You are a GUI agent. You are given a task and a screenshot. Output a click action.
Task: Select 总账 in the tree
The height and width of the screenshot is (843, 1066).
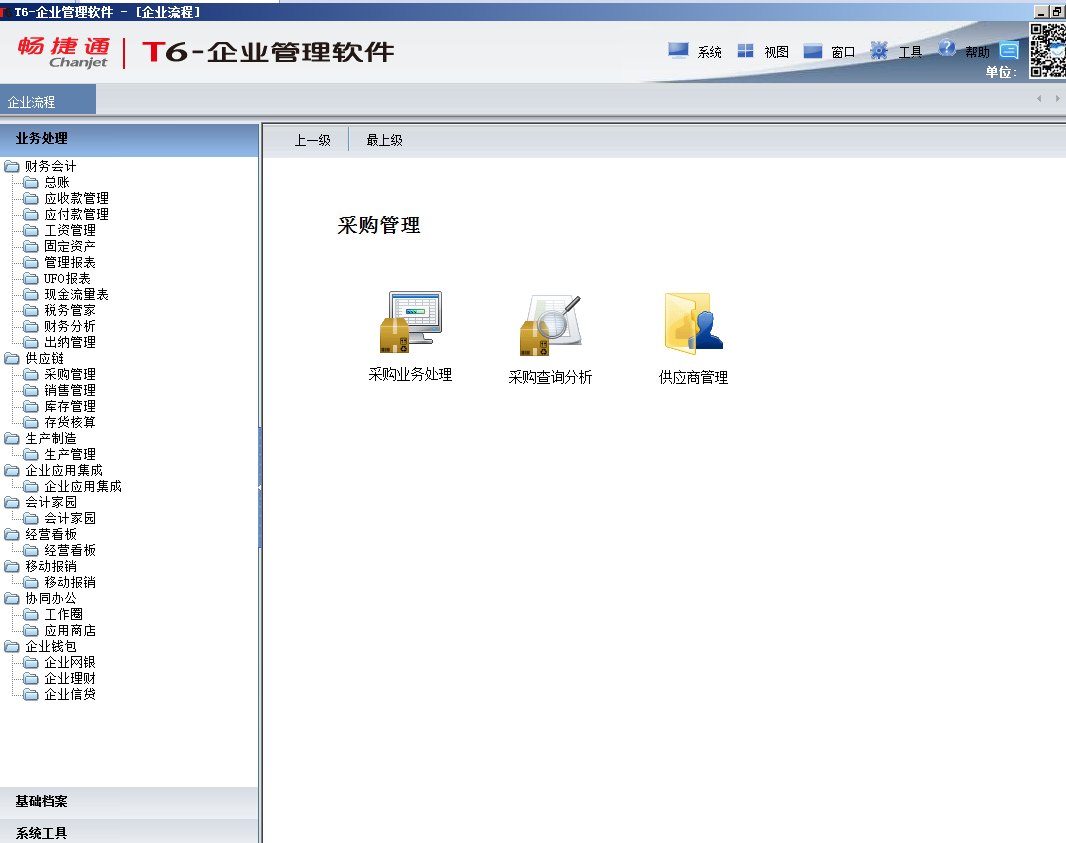click(x=57, y=182)
